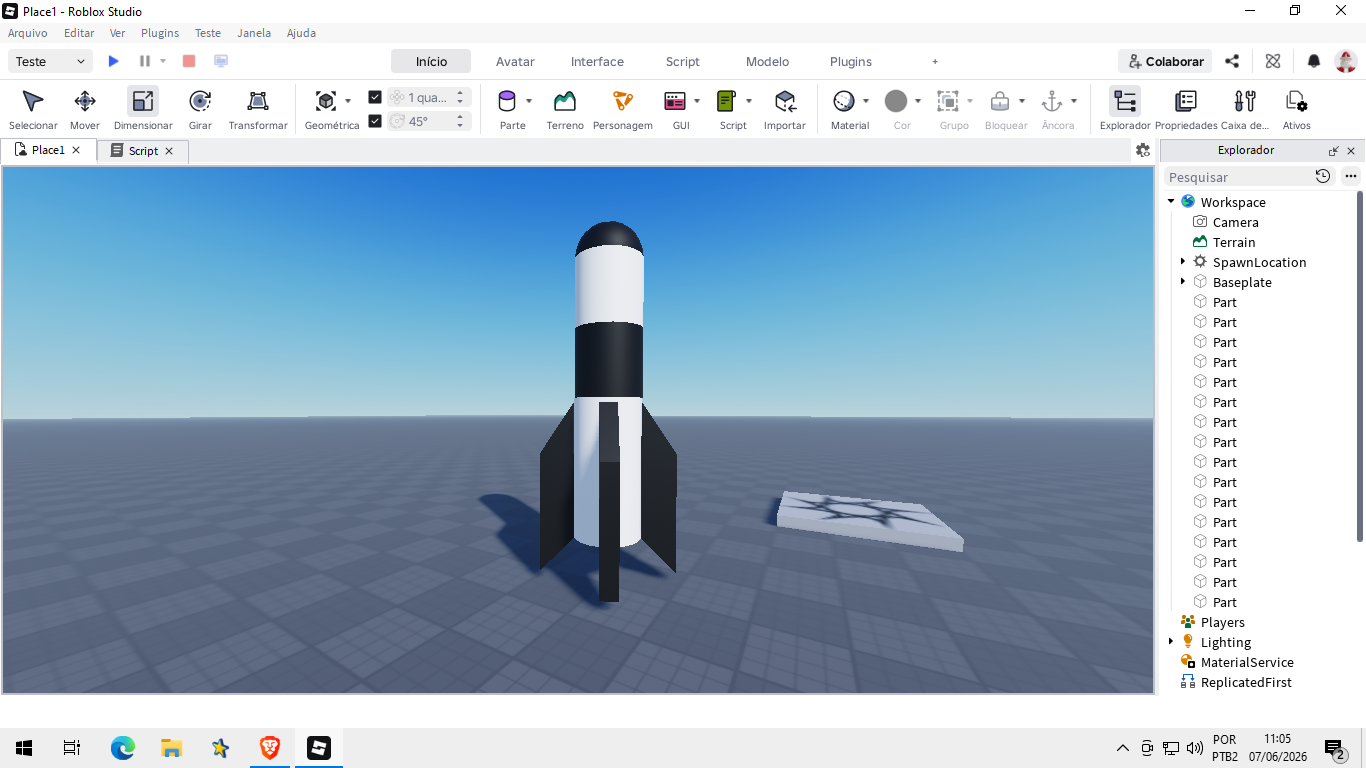Viewport: 1366px width, 768px height.
Task: Add a new ribbon tab with plus
Action: point(935,61)
